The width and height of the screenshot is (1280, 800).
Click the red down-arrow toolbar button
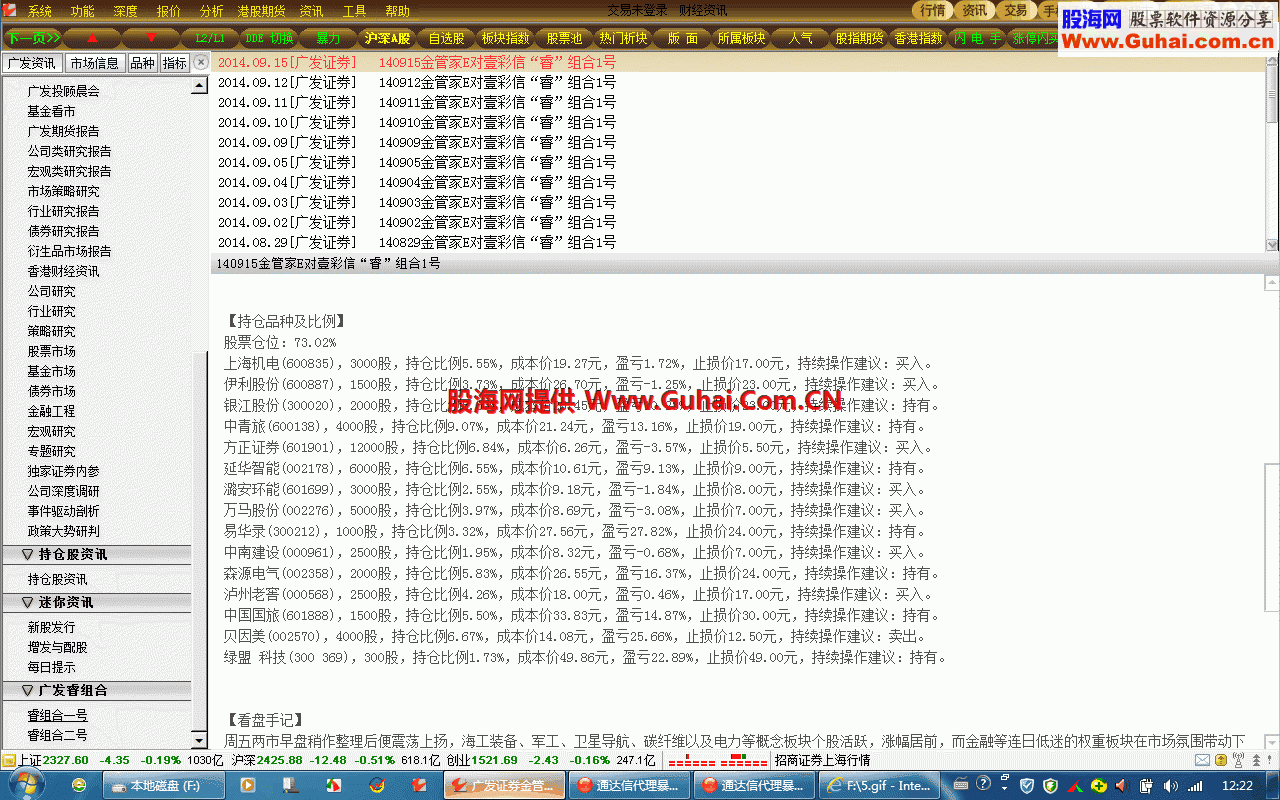[x=152, y=38]
